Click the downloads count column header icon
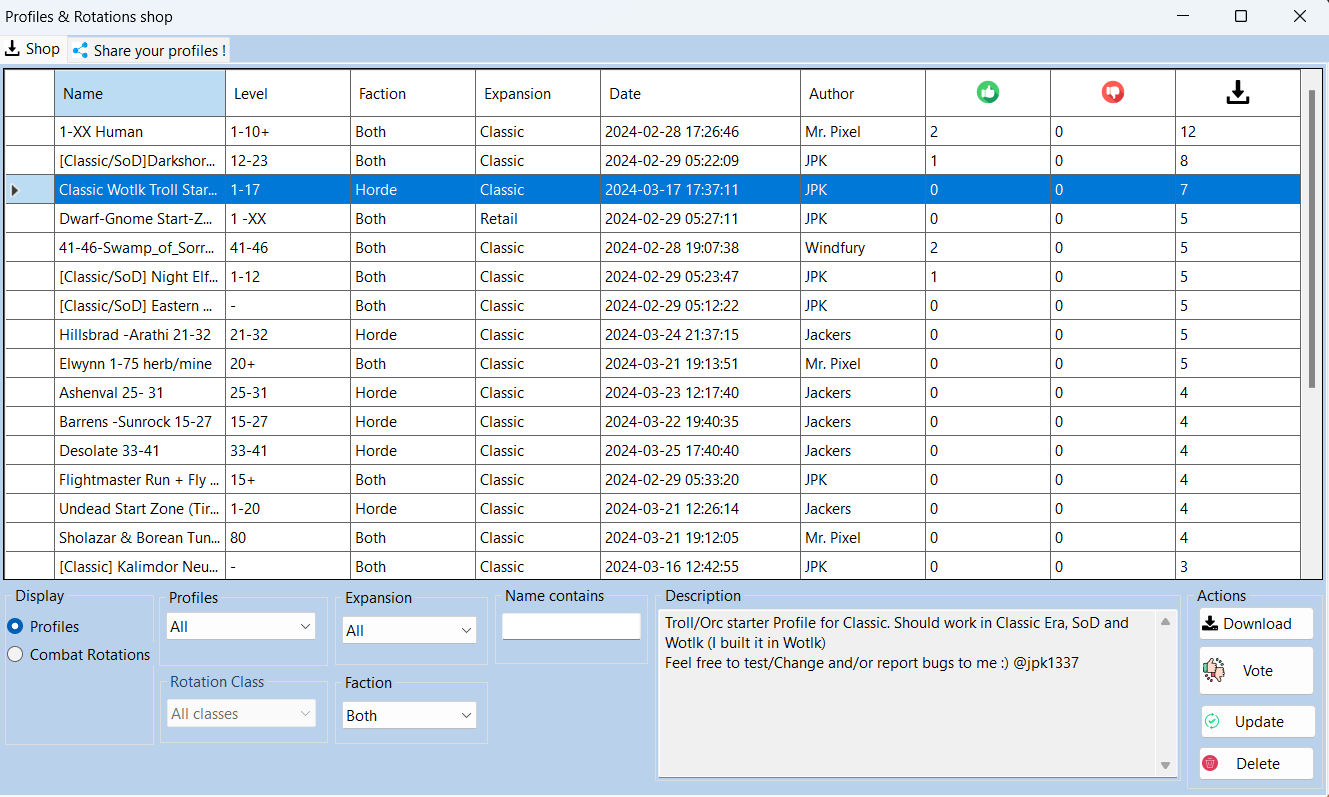 pyautogui.click(x=1237, y=93)
